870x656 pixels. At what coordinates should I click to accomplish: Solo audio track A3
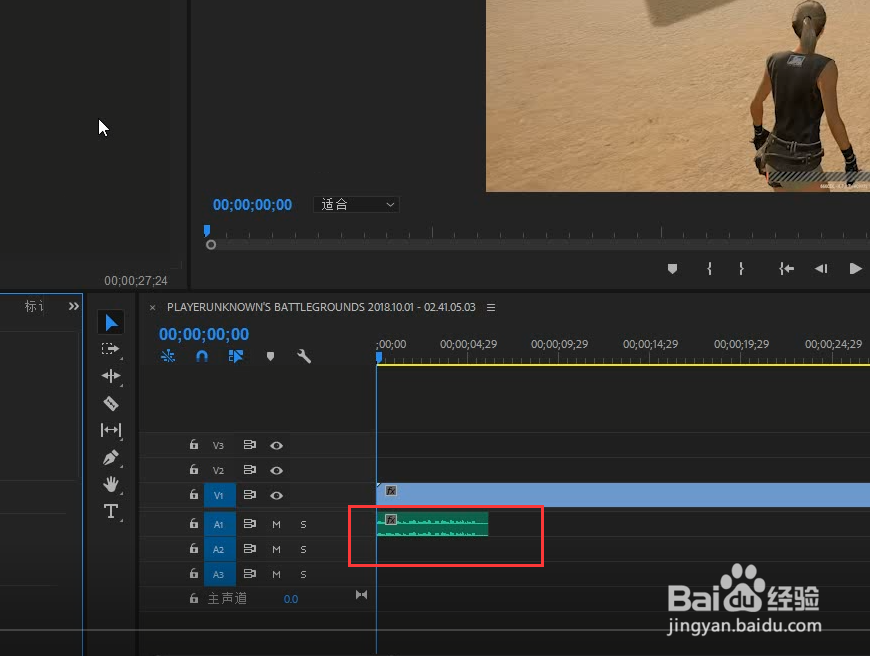click(x=303, y=574)
